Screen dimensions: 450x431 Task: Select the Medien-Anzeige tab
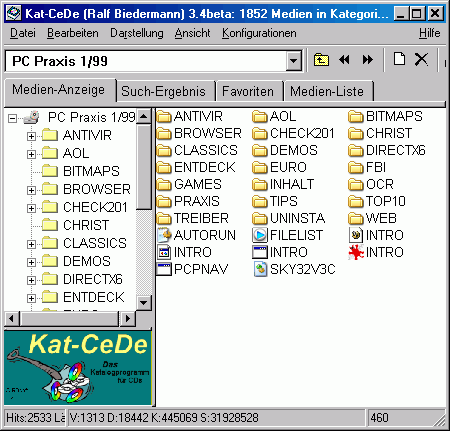(x=59, y=90)
